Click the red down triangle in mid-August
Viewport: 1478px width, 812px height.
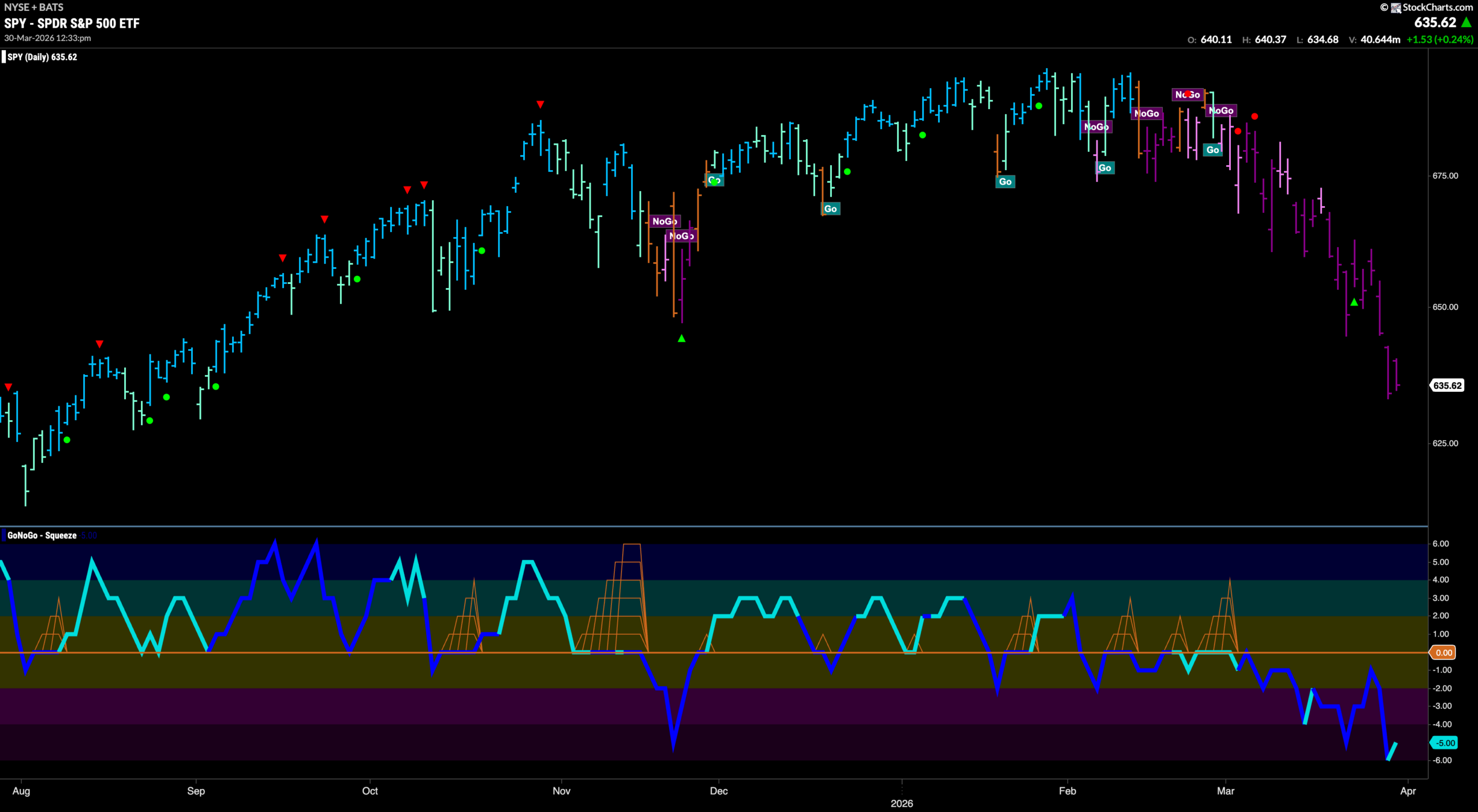(99, 344)
